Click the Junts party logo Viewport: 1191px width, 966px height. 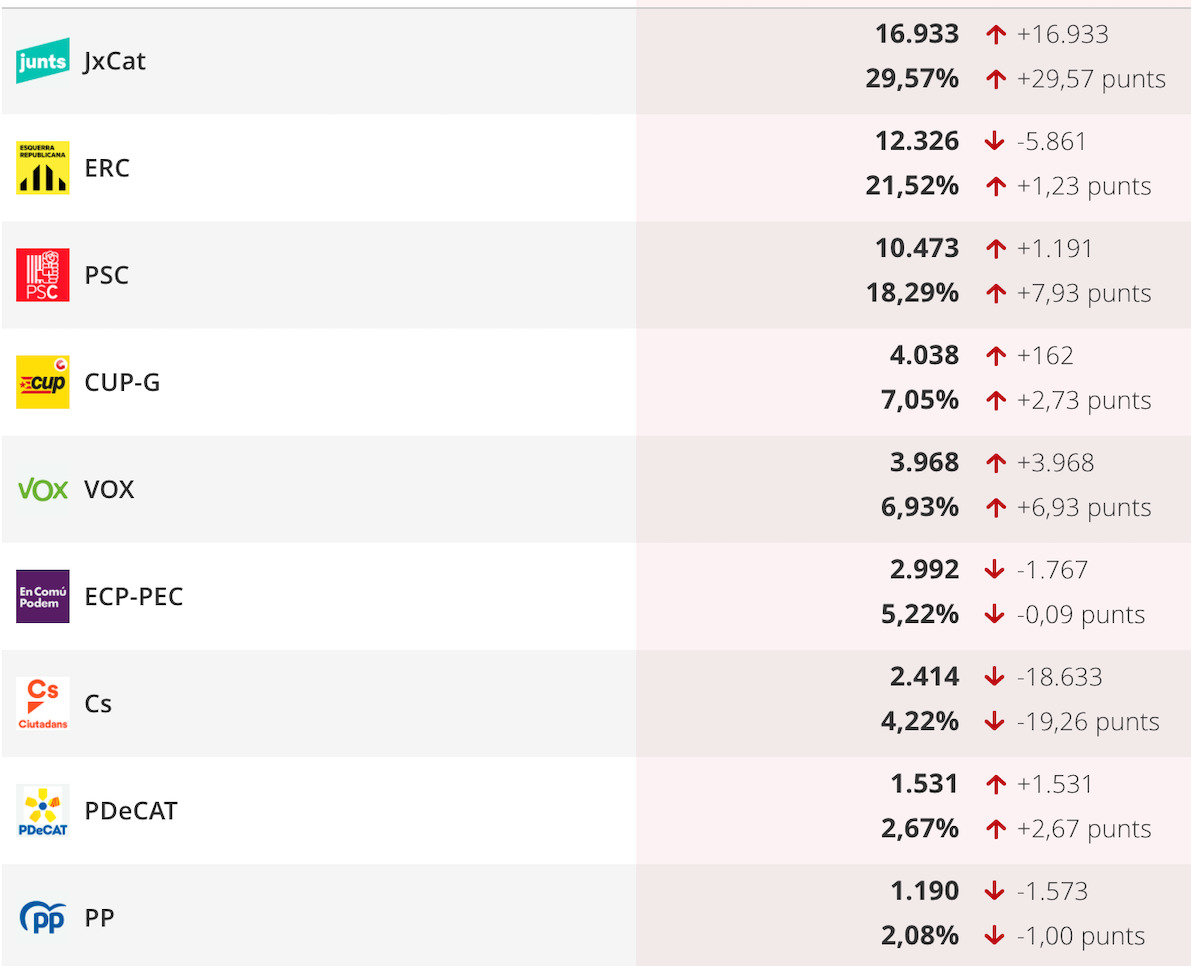click(43, 61)
